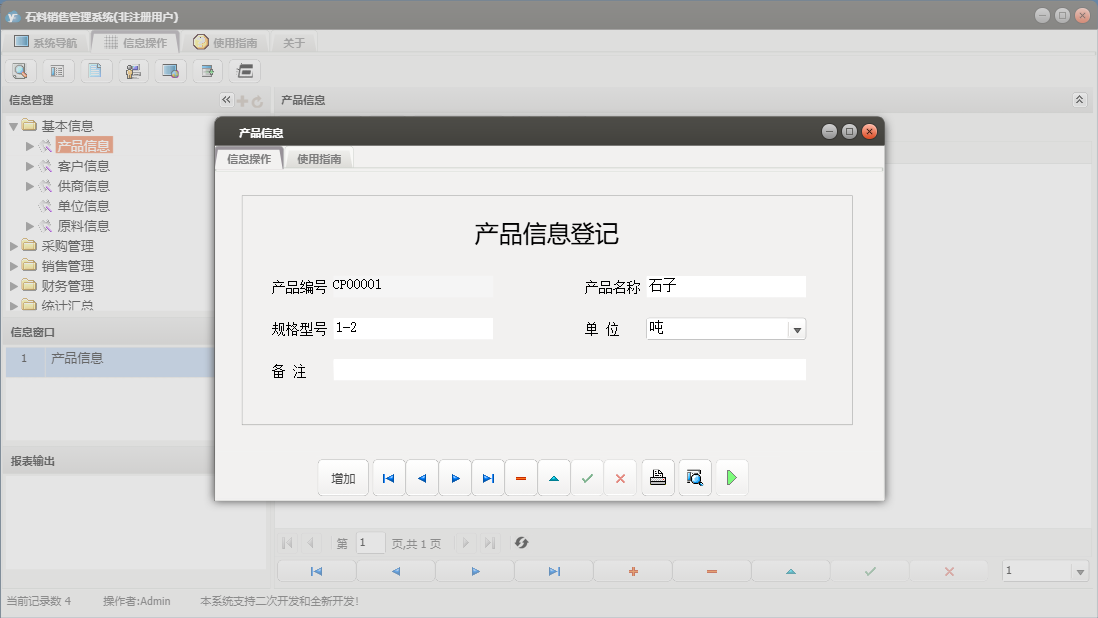Screen dimensions: 1098x618
Task: Click the 备注 input field in the form
Action: [569, 369]
